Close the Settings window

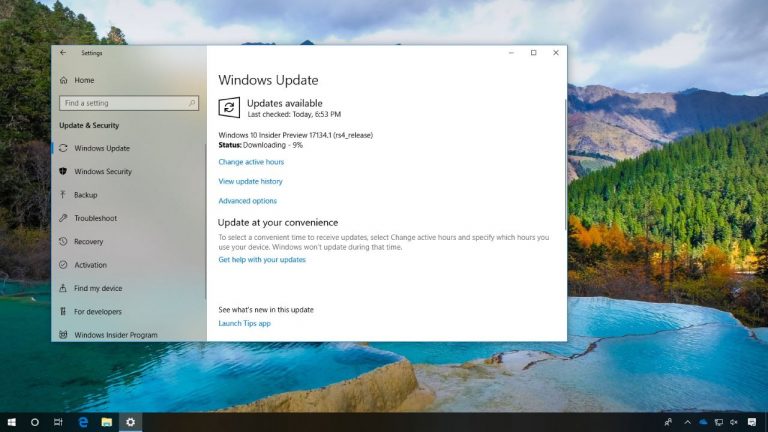[x=556, y=52]
